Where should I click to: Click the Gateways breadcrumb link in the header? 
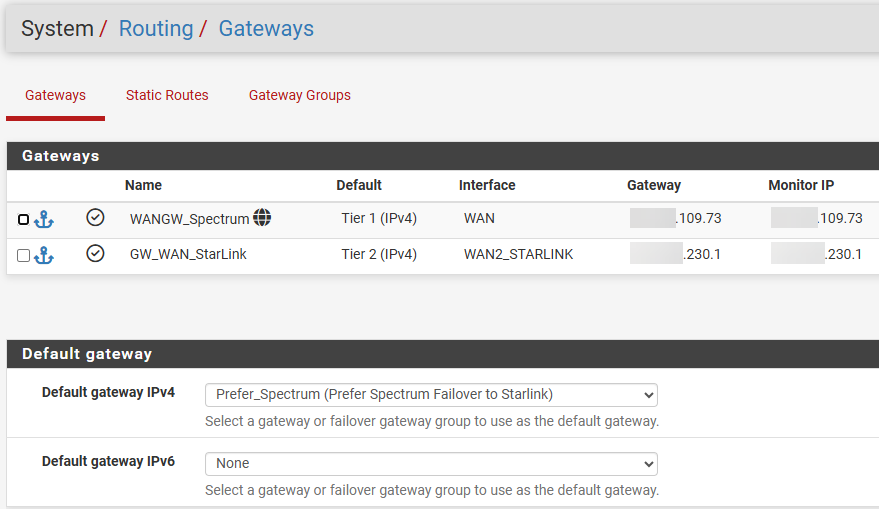[x=266, y=29]
